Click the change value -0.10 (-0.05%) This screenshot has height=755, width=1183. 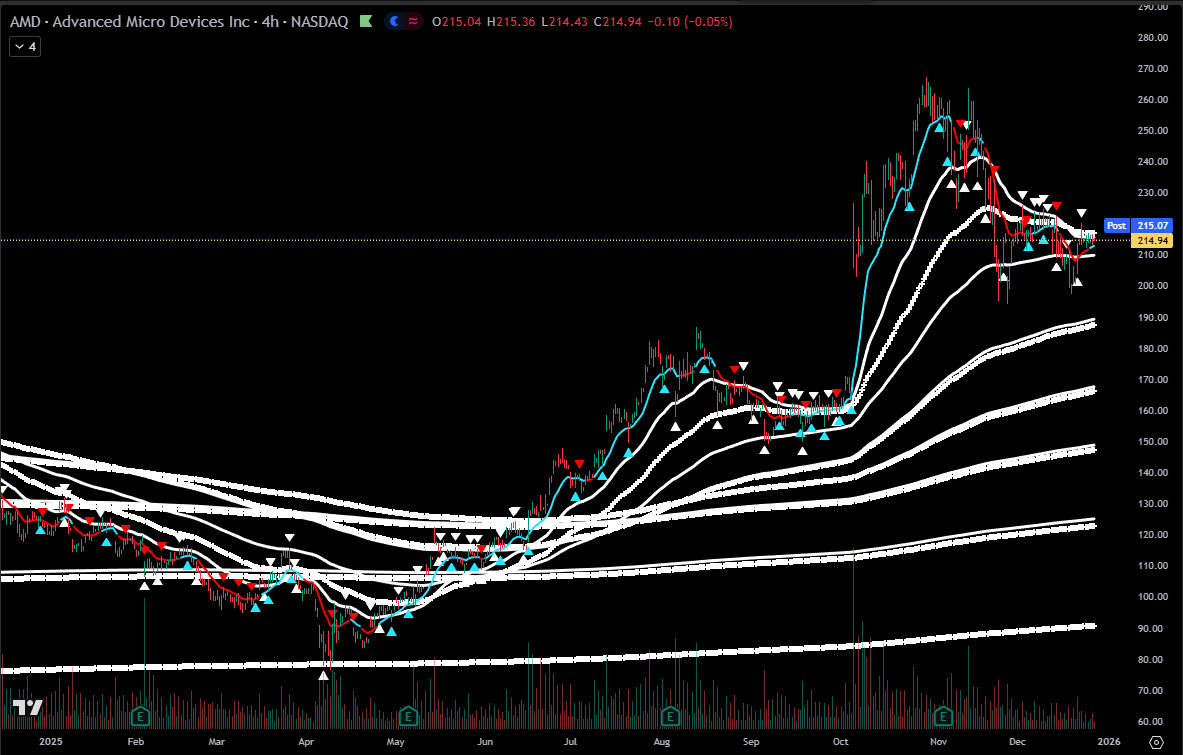(x=690, y=22)
